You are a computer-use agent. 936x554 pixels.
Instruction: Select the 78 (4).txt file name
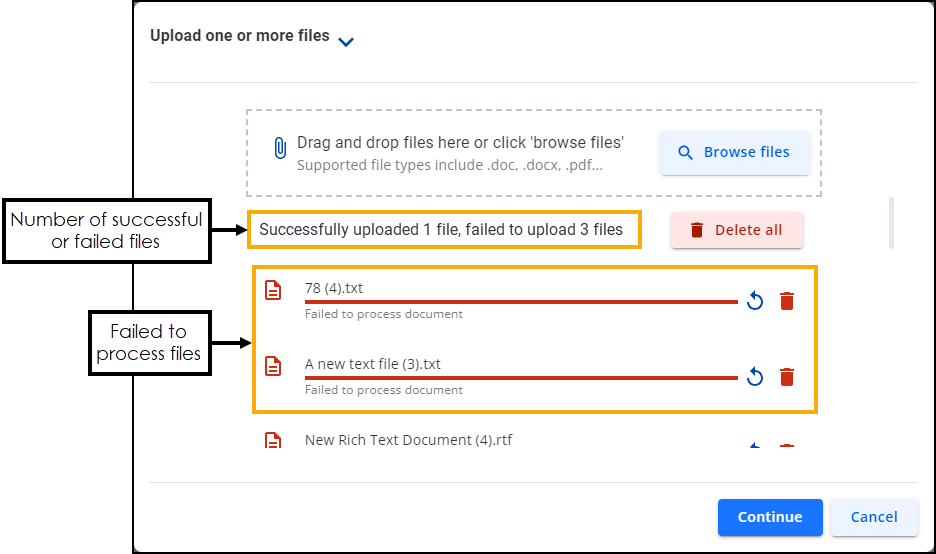point(334,288)
